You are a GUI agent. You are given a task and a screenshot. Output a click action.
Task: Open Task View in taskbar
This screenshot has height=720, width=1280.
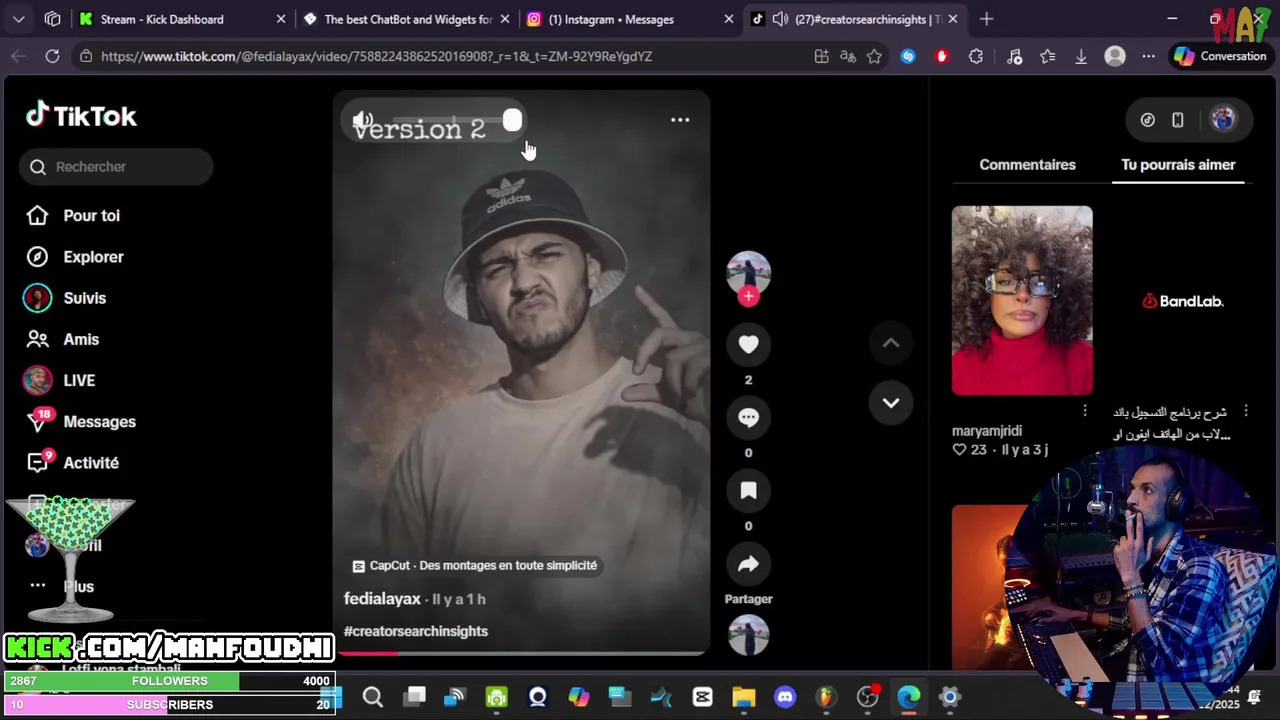pyautogui.click(x=415, y=697)
